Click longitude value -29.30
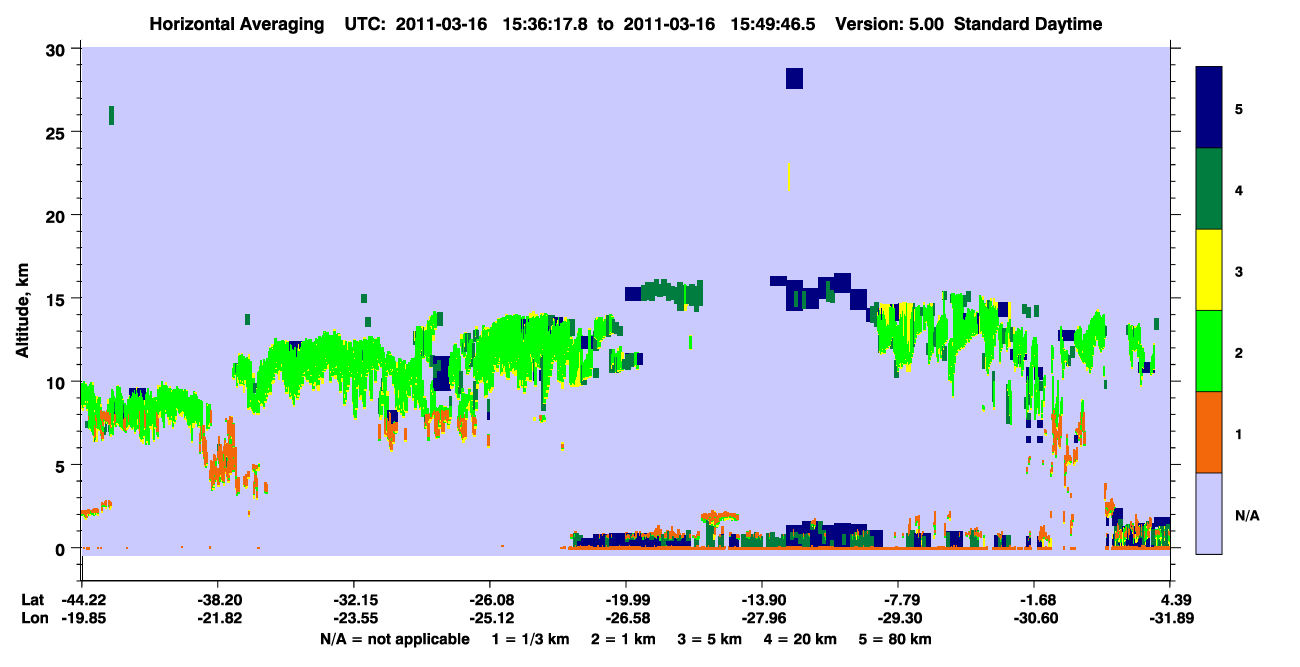The height and width of the screenshot is (667, 1300). 898,618
